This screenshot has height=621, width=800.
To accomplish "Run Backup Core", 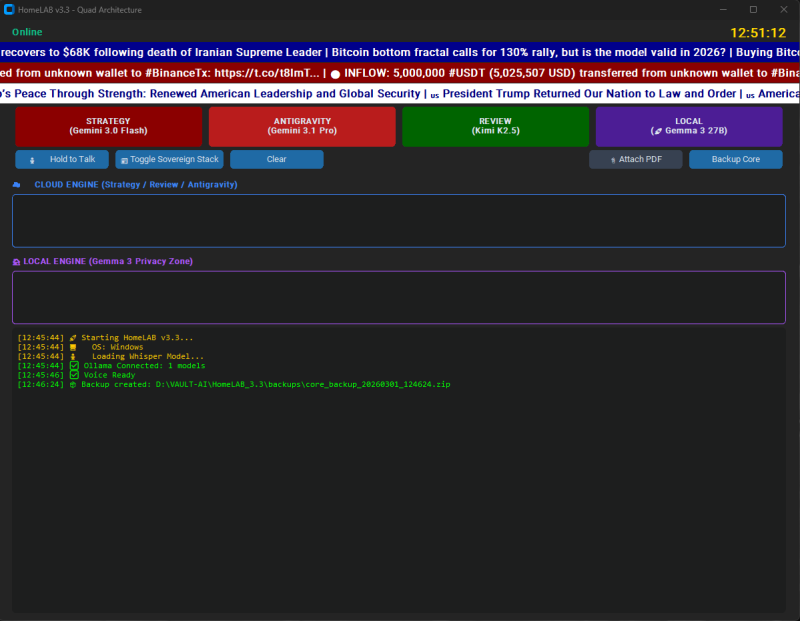I will click(x=736, y=159).
